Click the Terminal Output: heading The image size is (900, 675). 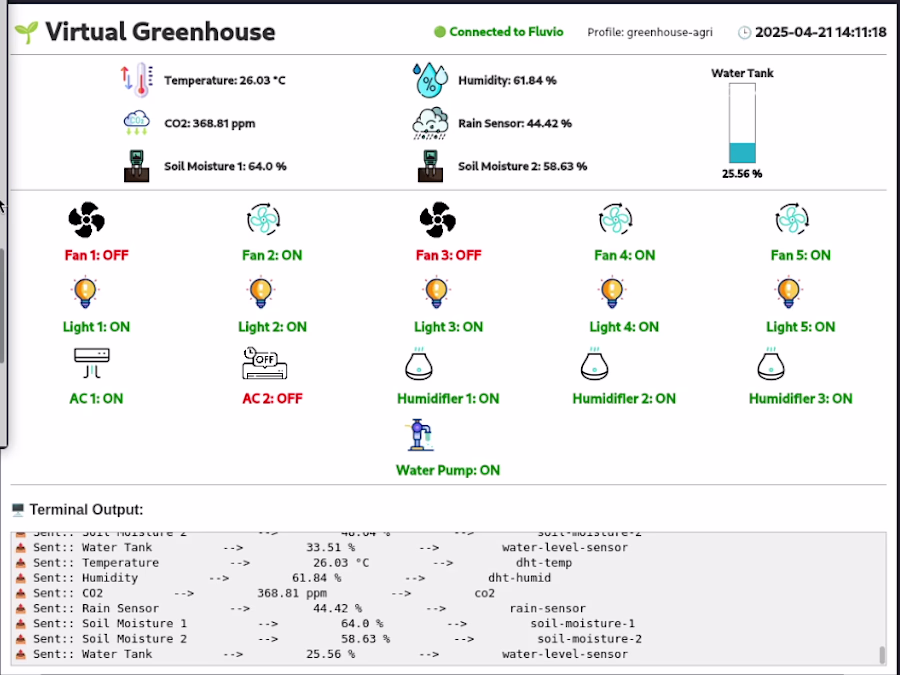coord(86,510)
